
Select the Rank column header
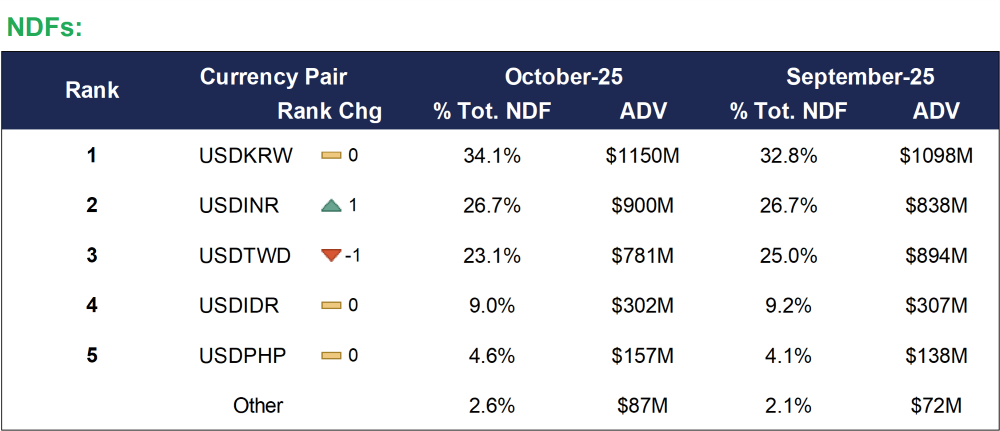click(92, 91)
